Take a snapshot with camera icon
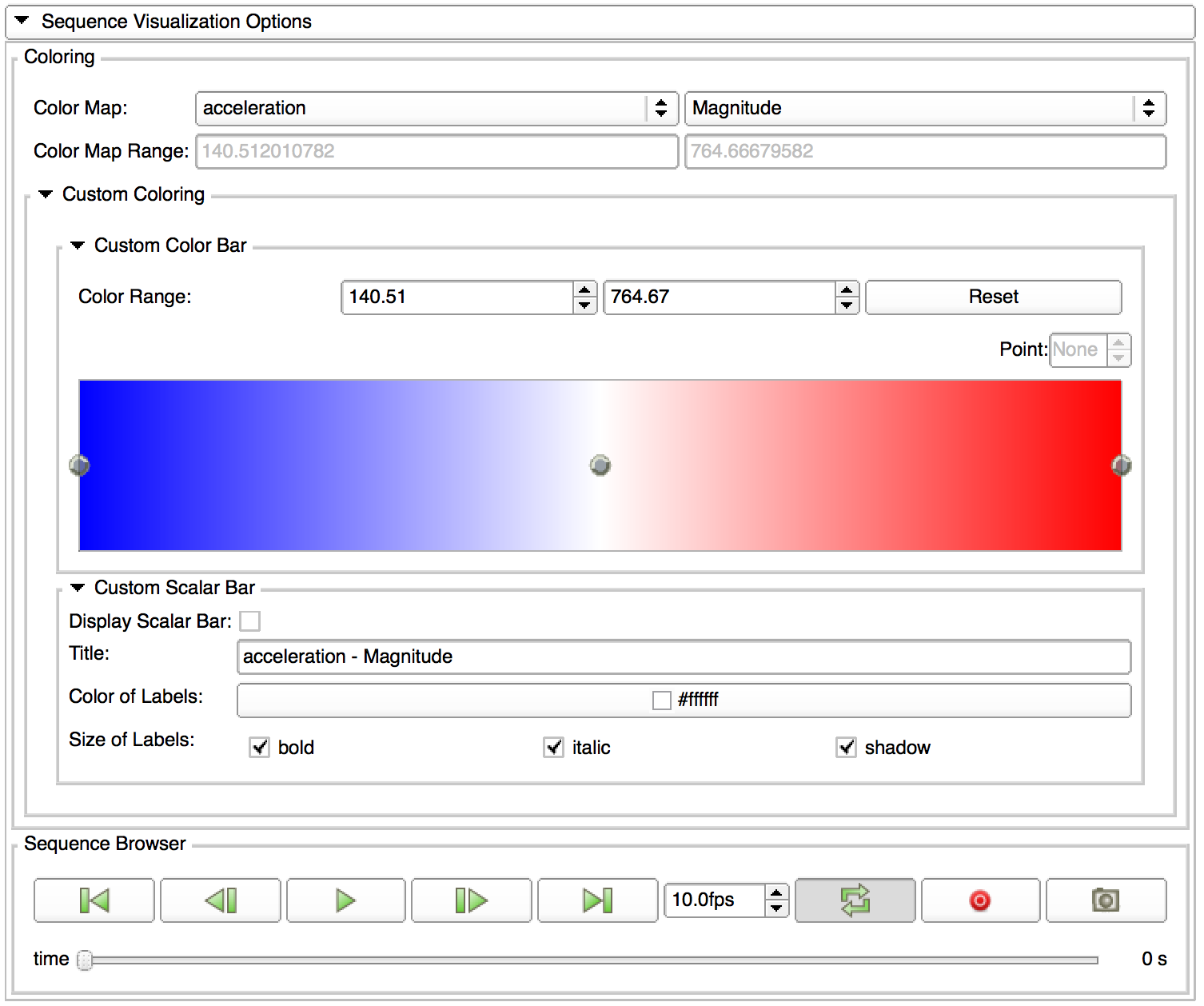 point(1106,900)
